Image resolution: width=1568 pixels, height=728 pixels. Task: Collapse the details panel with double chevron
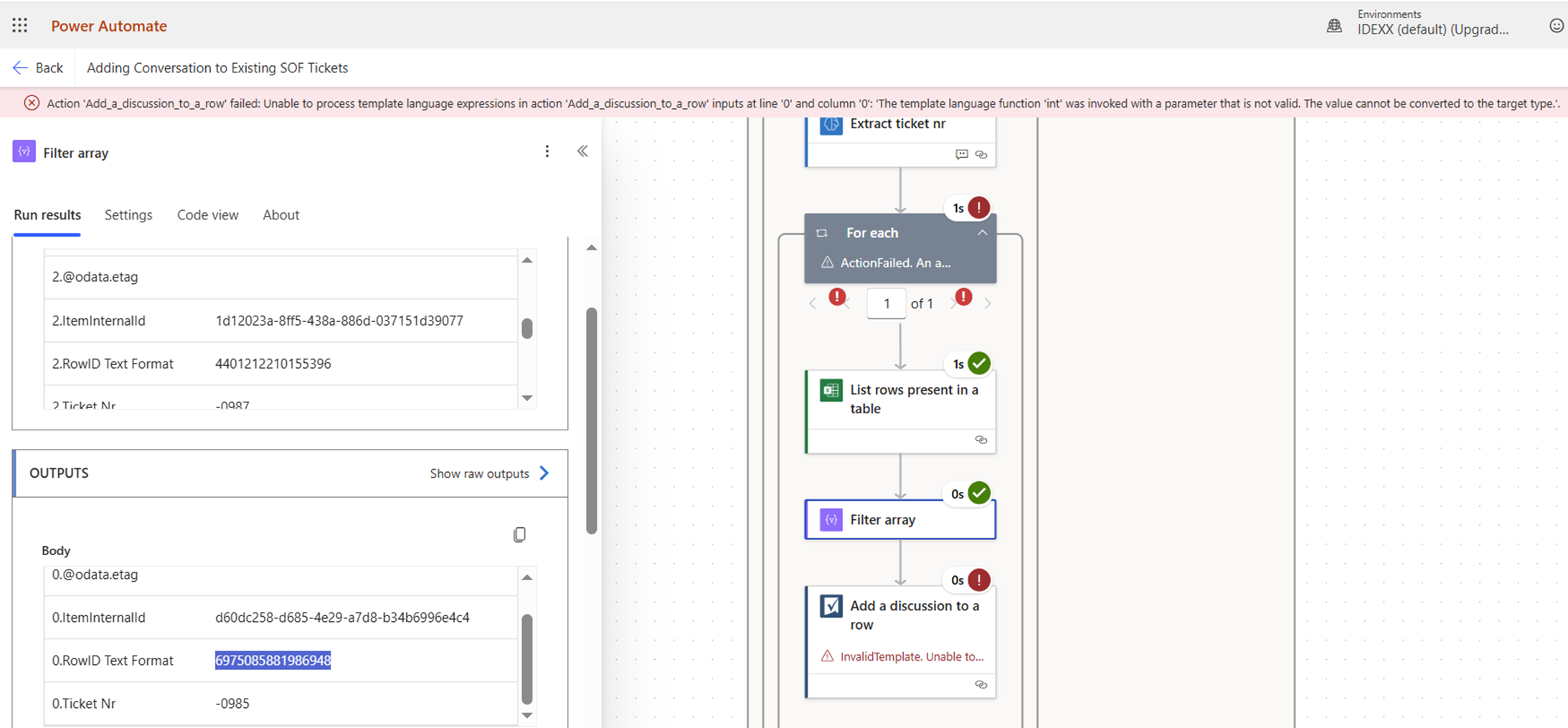tap(582, 151)
